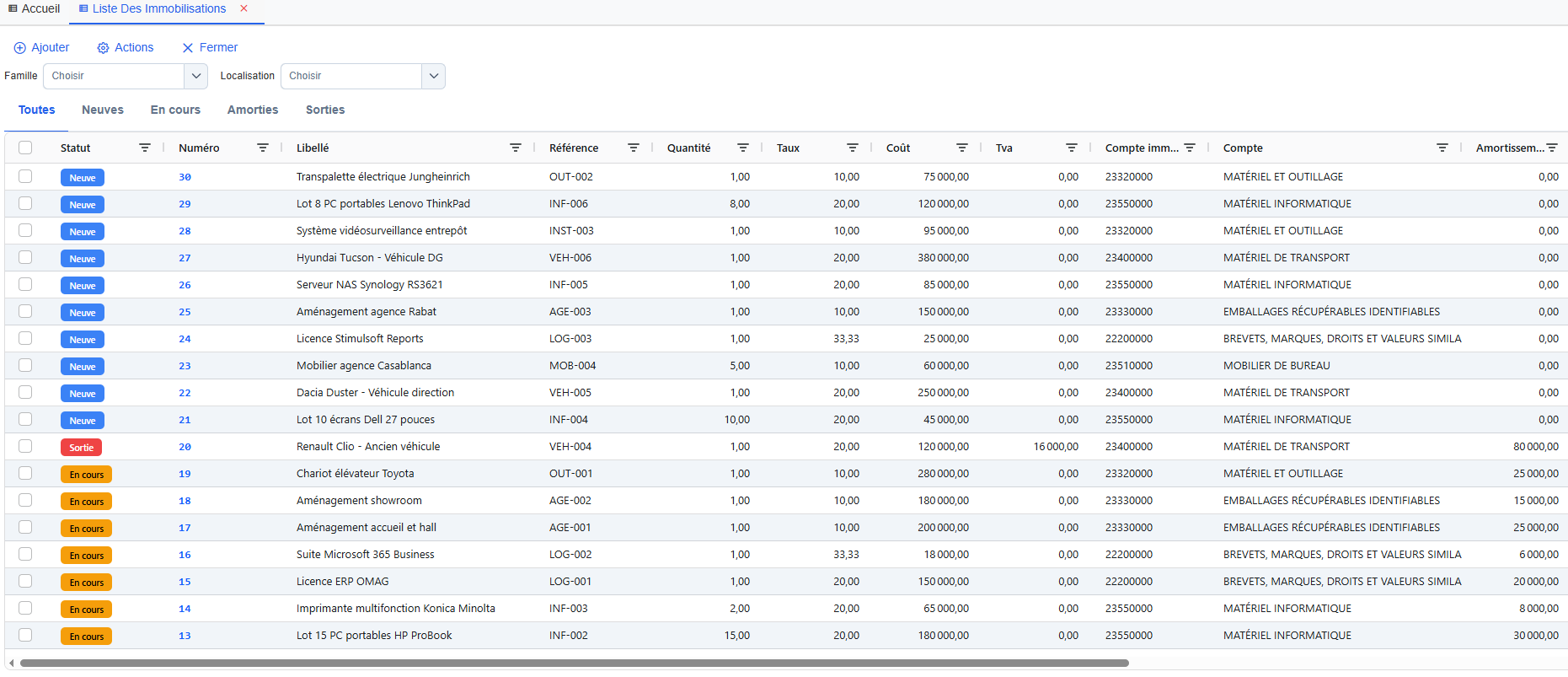Screen dimensions: 1568x677
Task: Click the horizontal scrollbar at bottom
Action: [x=573, y=664]
